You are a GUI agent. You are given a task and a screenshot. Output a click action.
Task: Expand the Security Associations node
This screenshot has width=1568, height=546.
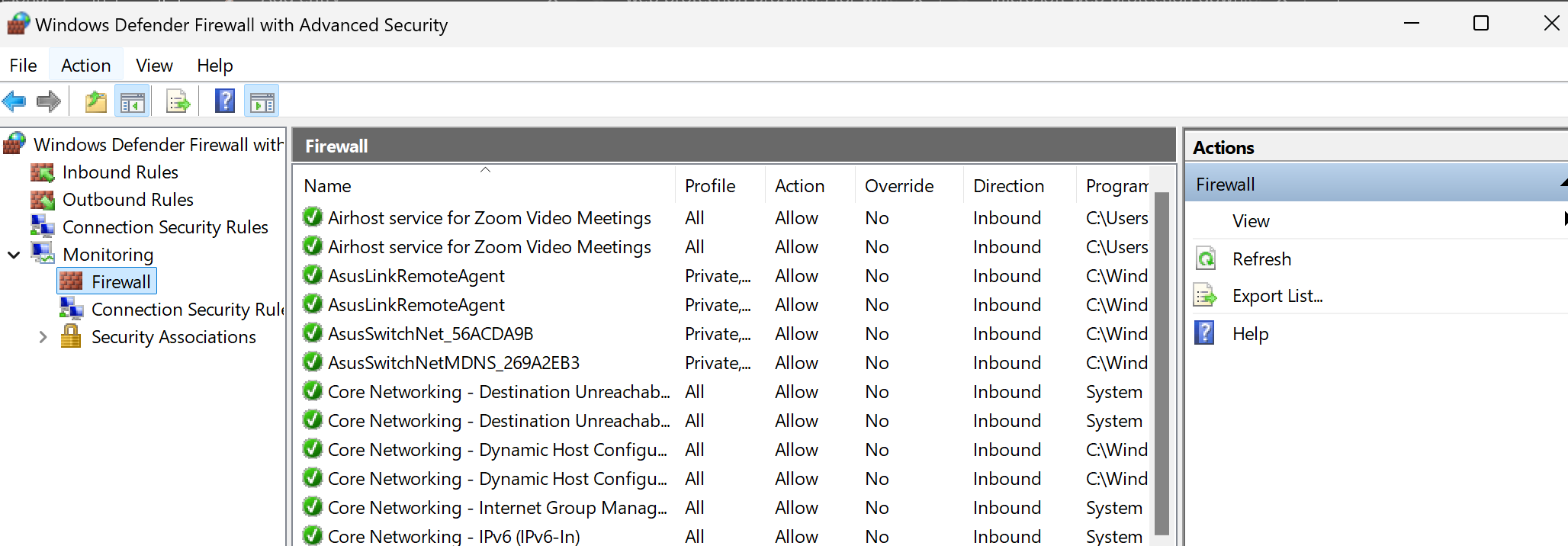[x=43, y=337]
